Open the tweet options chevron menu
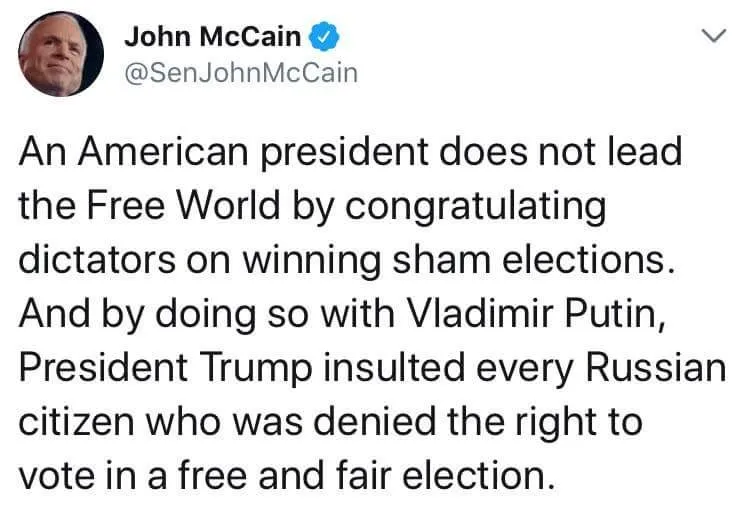 (x=712, y=38)
